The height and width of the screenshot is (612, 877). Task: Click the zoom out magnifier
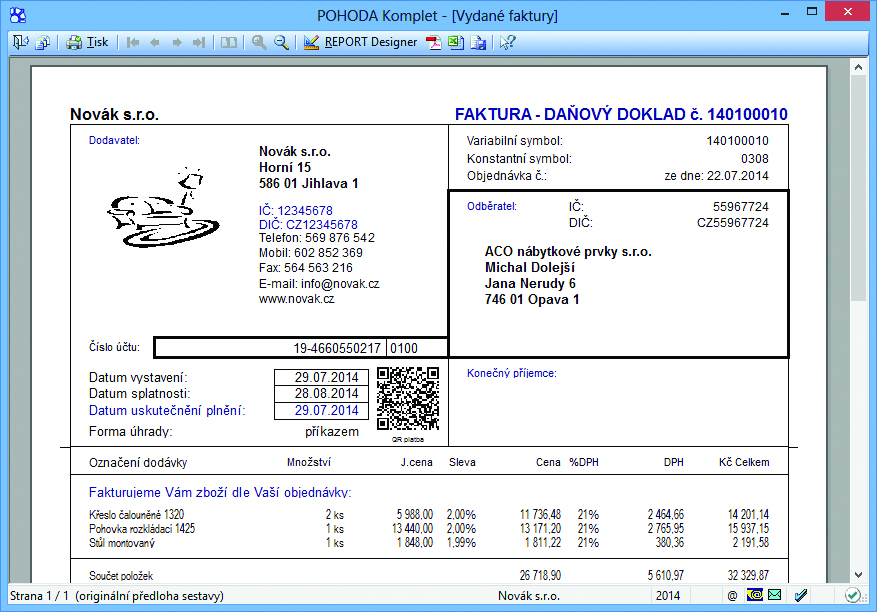click(x=281, y=42)
